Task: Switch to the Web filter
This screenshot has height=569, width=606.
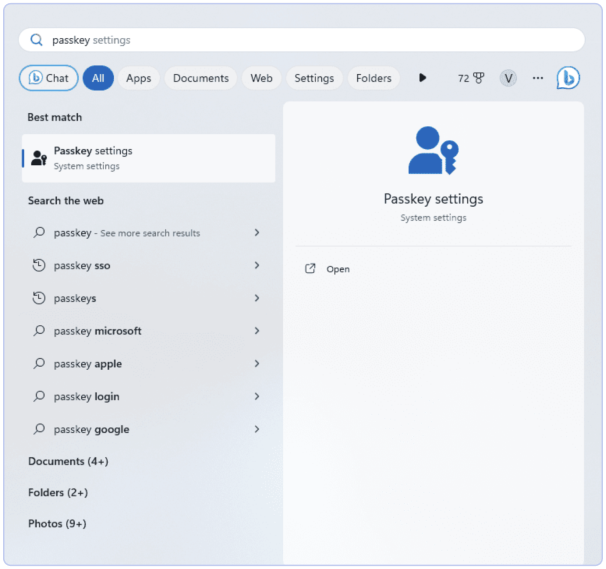Action: (x=261, y=78)
